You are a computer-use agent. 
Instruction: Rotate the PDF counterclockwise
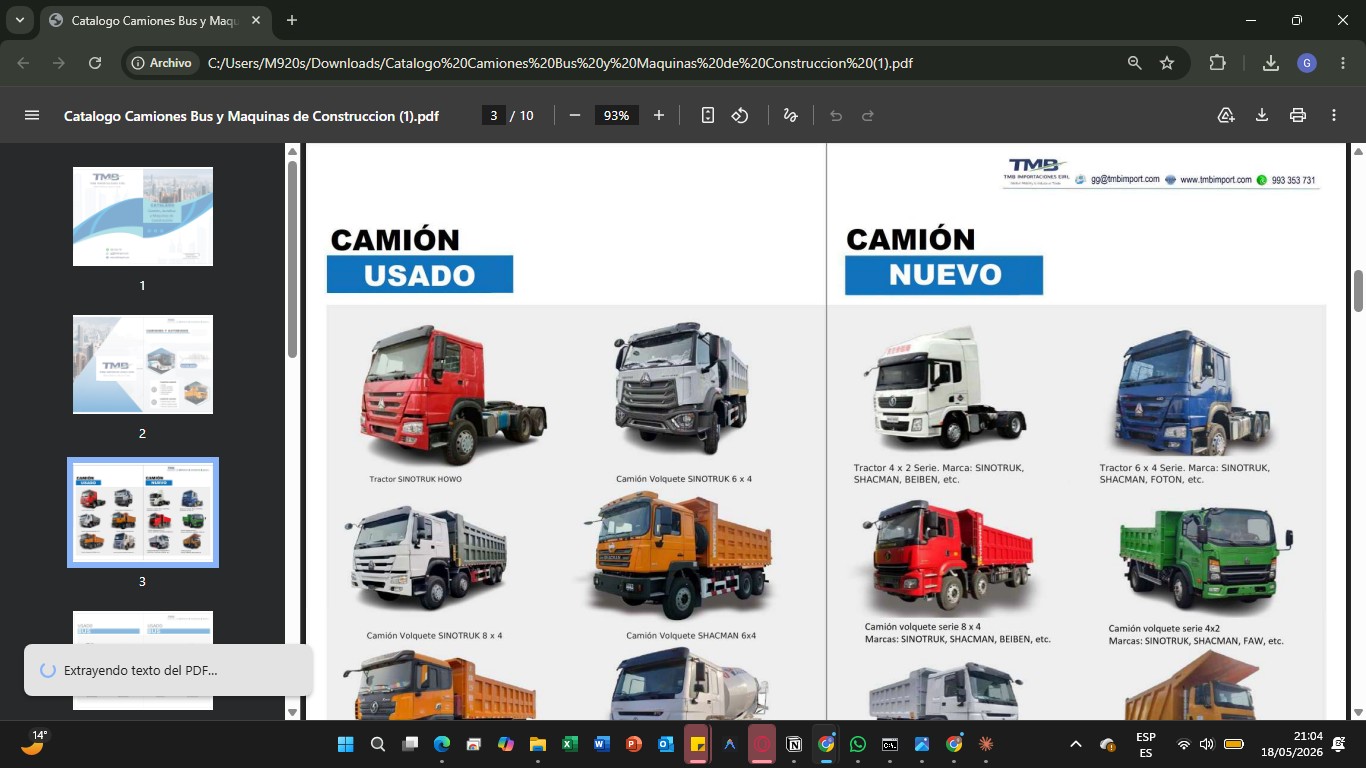740,115
